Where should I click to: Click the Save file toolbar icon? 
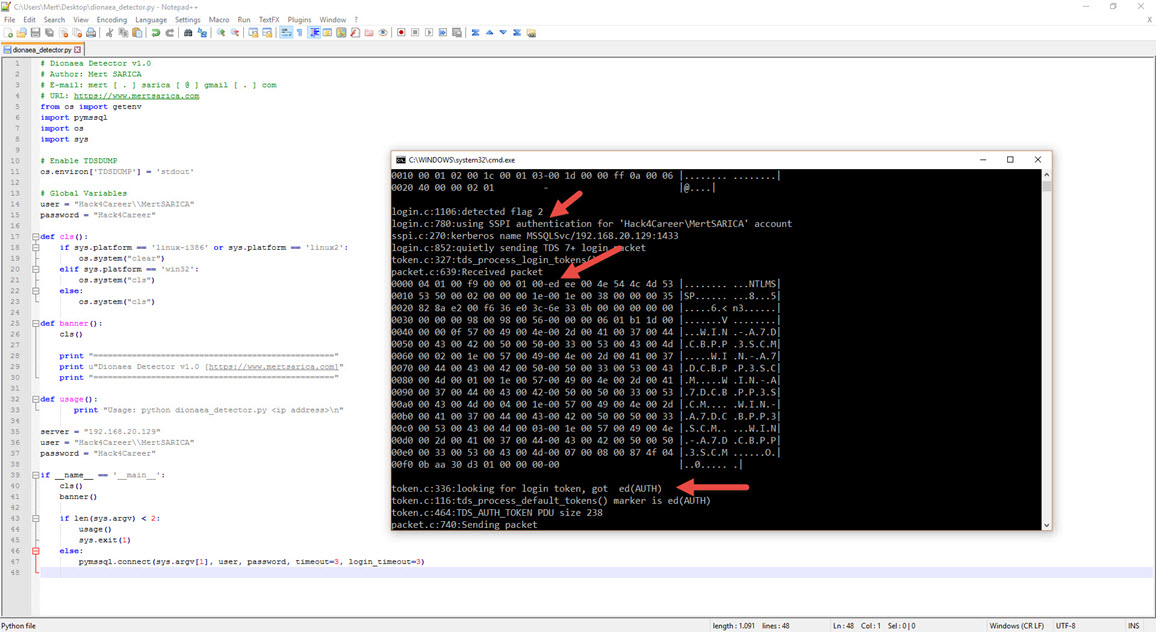34,33
